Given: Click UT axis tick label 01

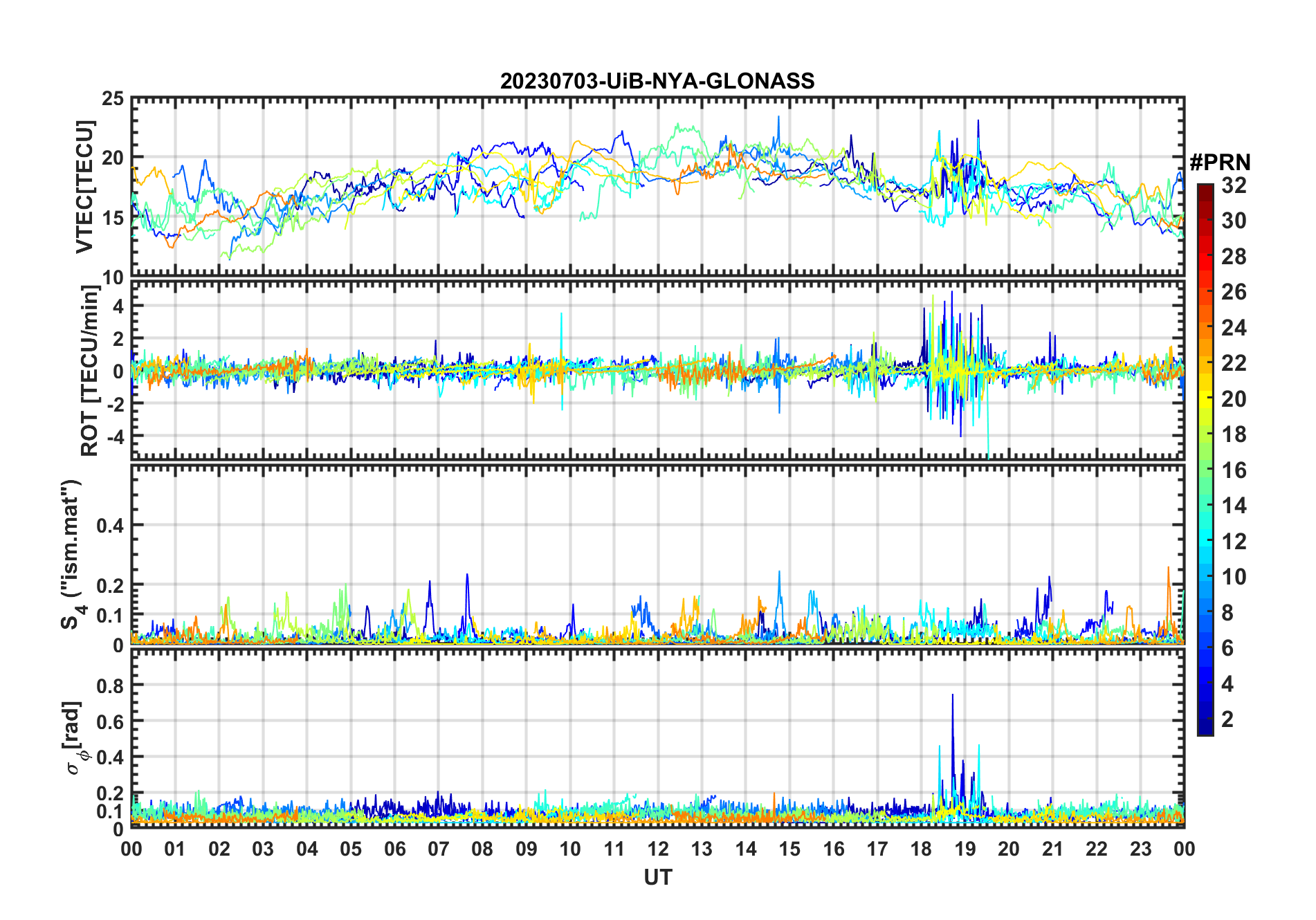Looking at the screenshot, I should (175, 849).
